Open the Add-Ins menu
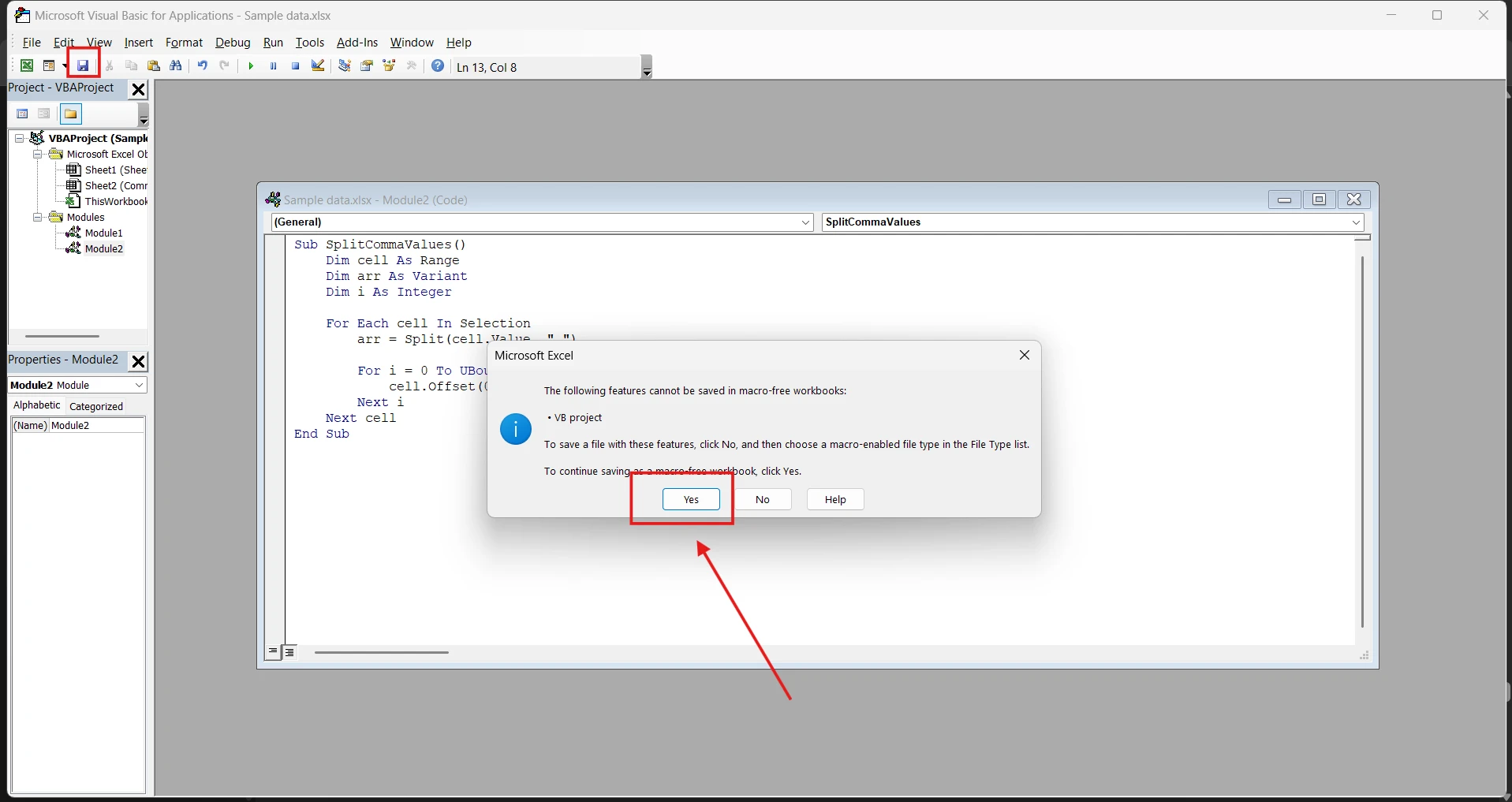 (x=357, y=43)
